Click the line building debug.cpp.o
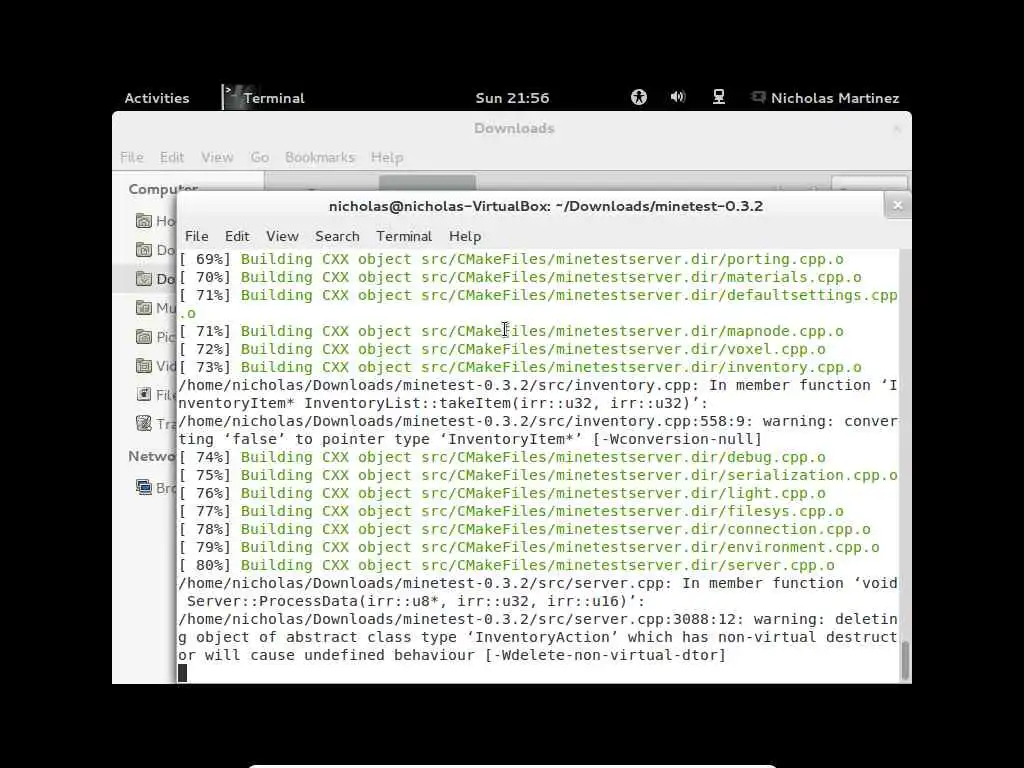Viewport: 1024px width, 768px height. pos(502,458)
